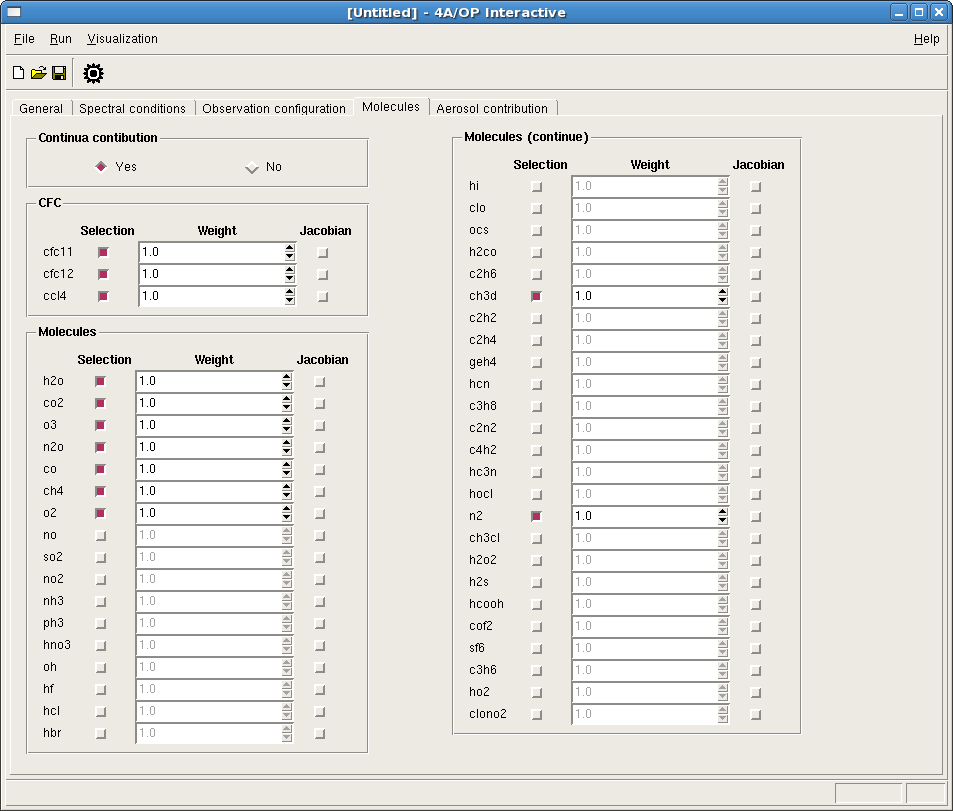Deselect the co2 molecule checkbox

click(x=100, y=403)
